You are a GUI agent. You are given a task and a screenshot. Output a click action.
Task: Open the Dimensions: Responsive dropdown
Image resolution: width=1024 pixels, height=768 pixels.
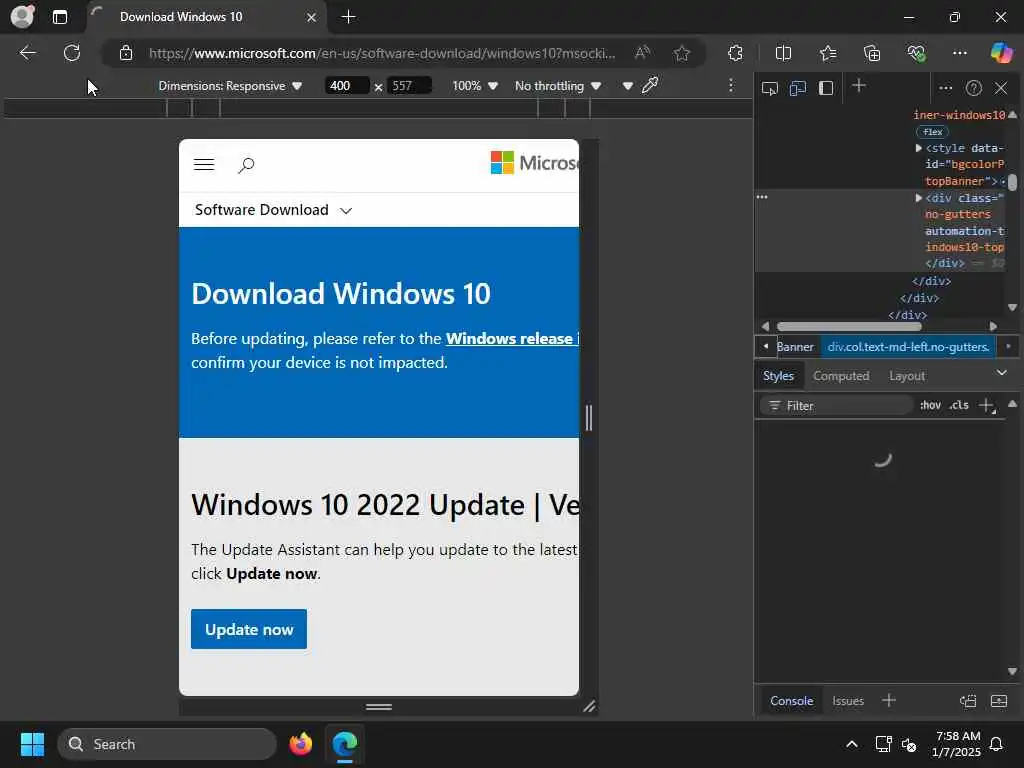230,86
